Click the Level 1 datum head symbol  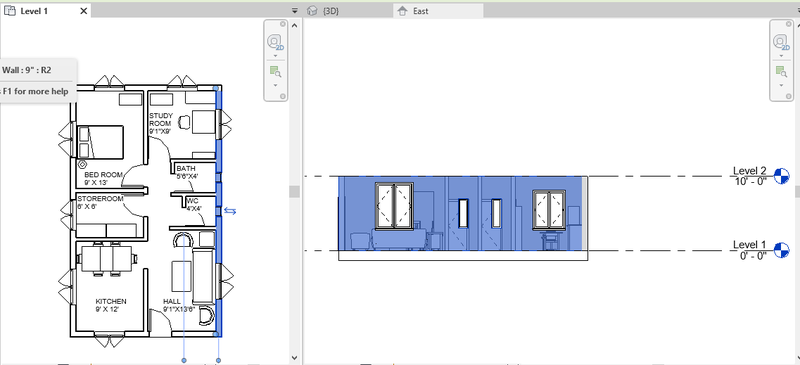click(x=781, y=250)
